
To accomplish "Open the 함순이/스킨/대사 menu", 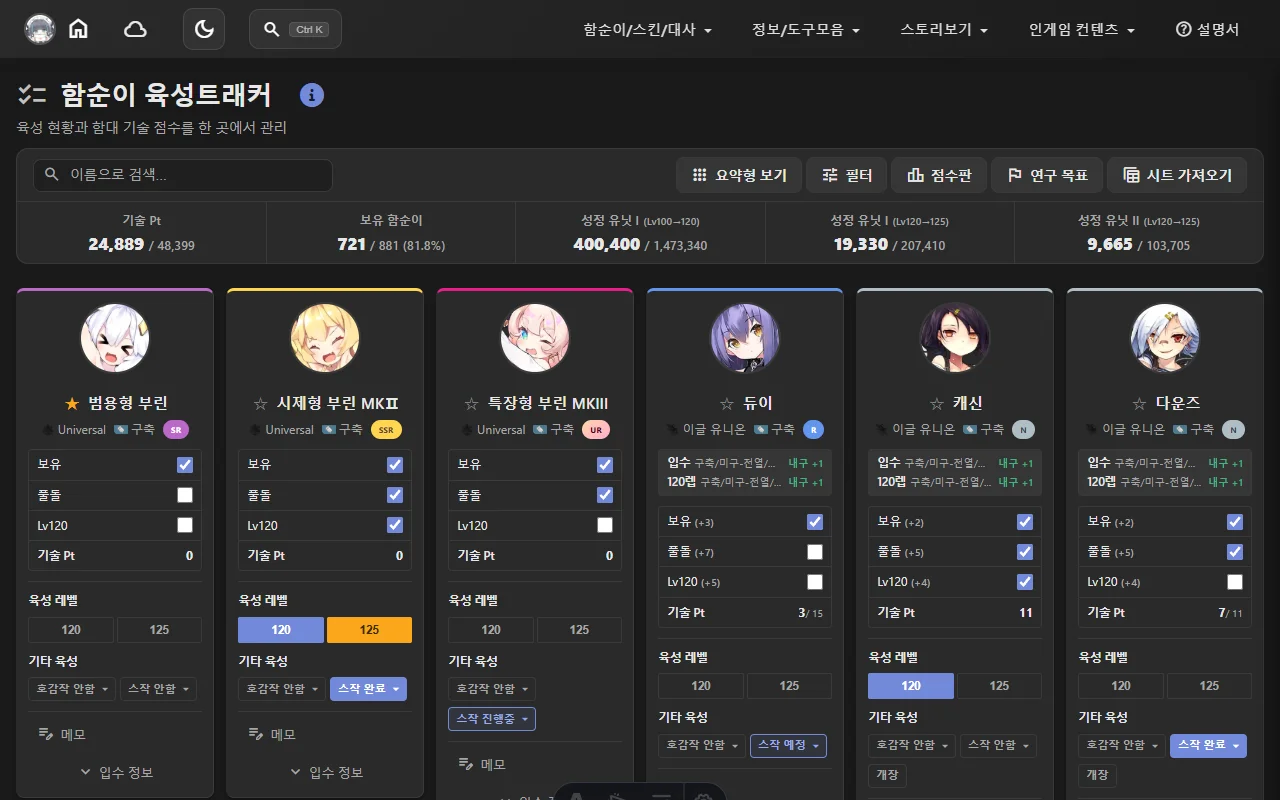I will (x=648, y=30).
